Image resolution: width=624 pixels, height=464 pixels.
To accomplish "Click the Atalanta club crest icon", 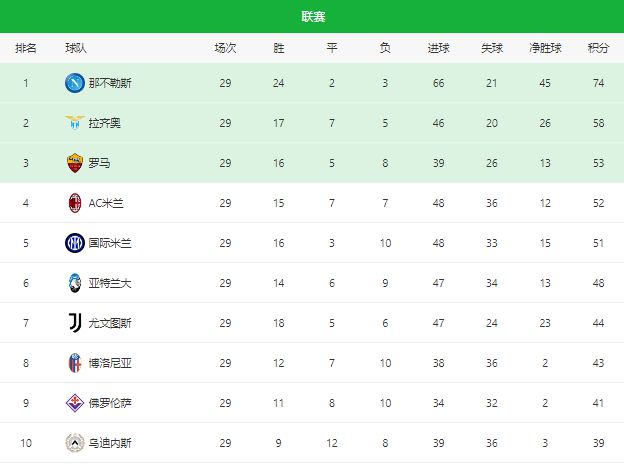I will (75, 283).
